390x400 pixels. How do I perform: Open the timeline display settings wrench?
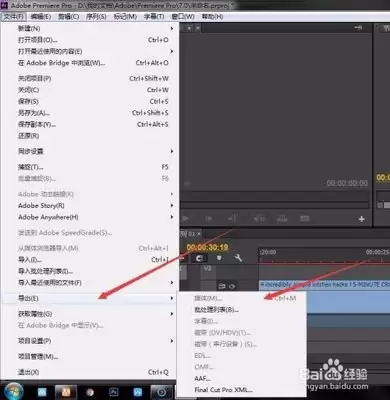[x=238, y=258]
